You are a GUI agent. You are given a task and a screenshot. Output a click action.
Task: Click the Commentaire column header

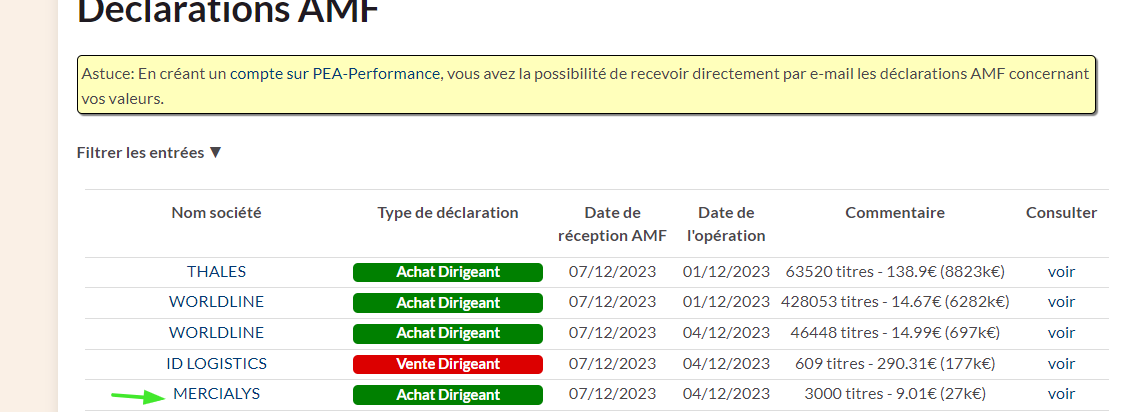(895, 213)
